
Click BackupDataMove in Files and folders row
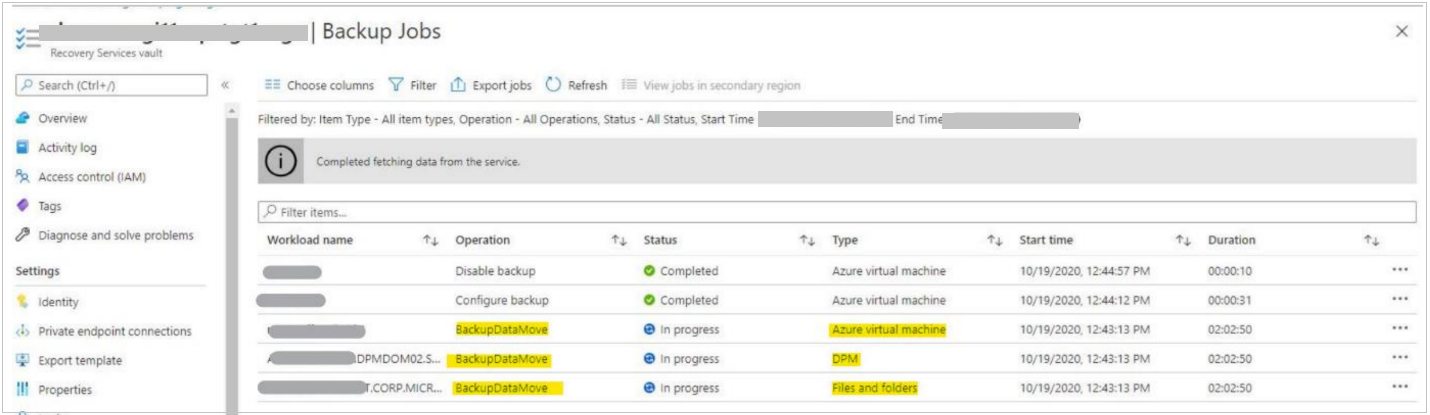click(501, 388)
